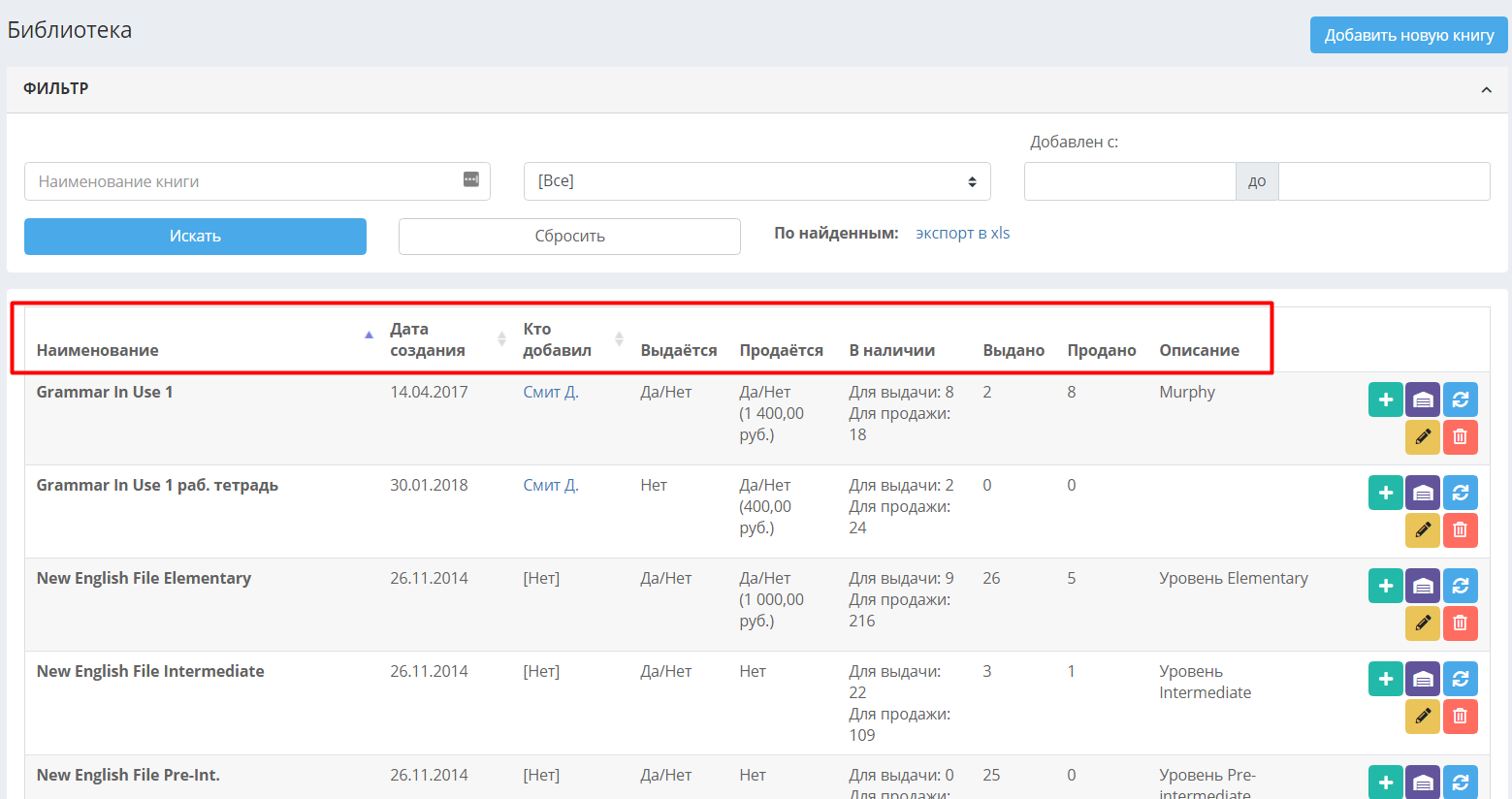The width and height of the screenshot is (1512, 799).
Task: Click the icon inside the book name field
Action: point(471,179)
